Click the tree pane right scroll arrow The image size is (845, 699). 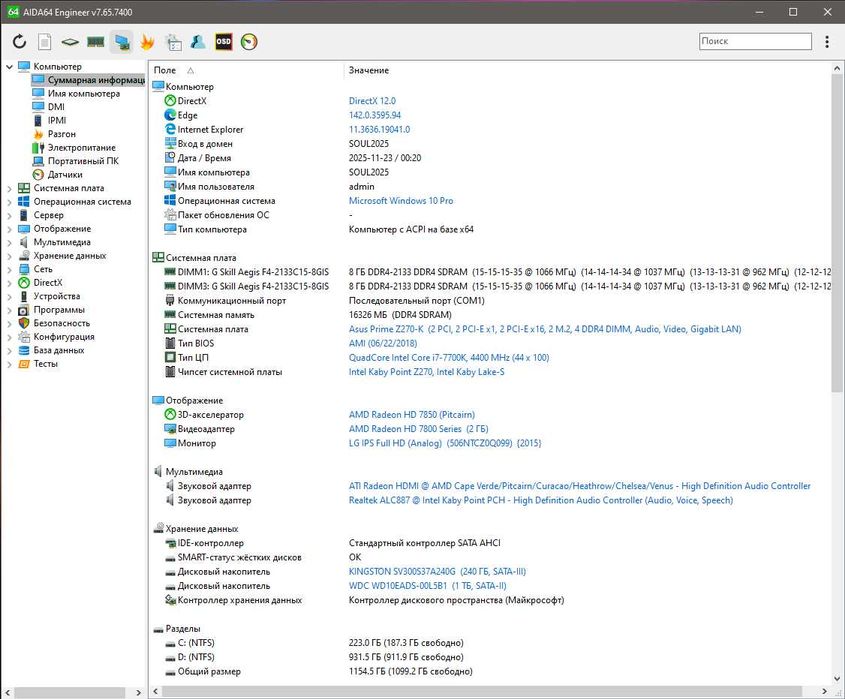tap(138, 692)
